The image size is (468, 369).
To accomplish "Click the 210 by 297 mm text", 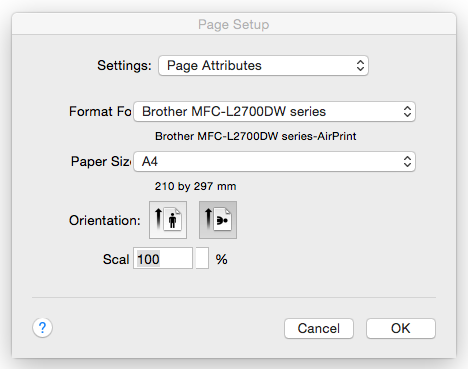I will pyautogui.click(x=195, y=186).
